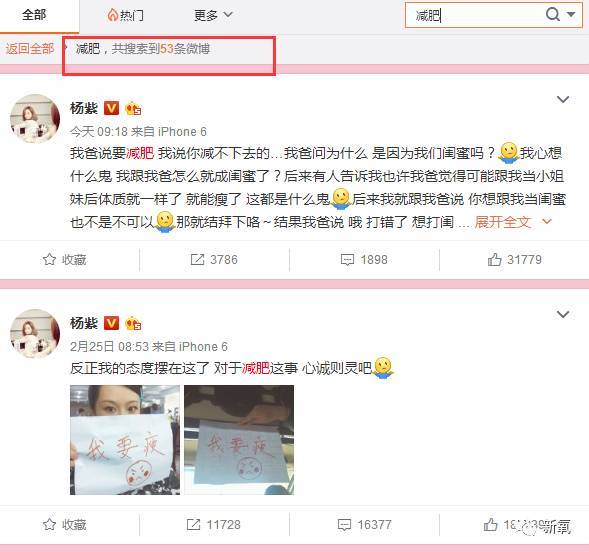The height and width of the screenshot is (552, 589).
Task: Like the first post with 31779 likes
Action: (515, 259)
